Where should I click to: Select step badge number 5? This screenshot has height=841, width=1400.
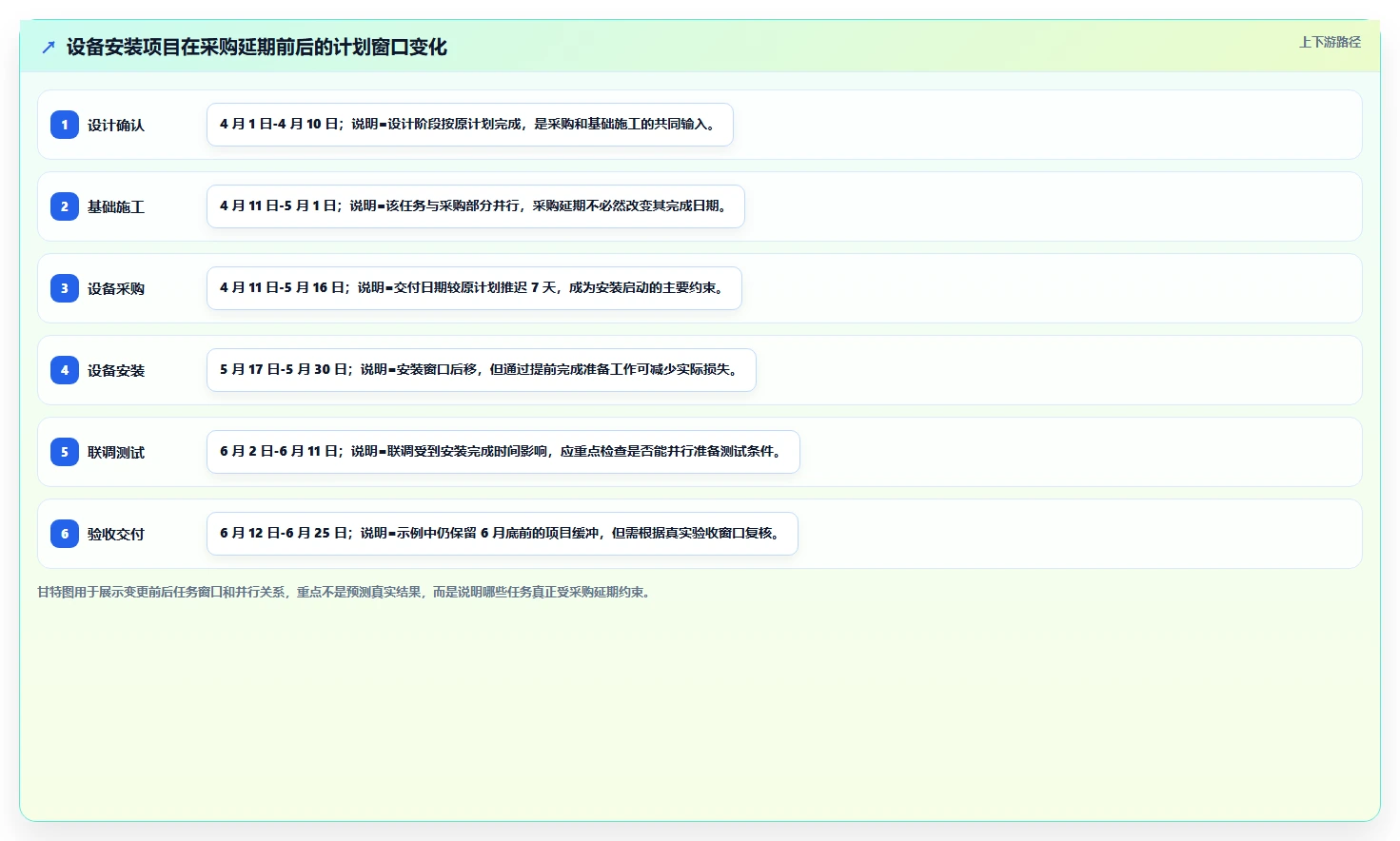[x=65, y=452]
